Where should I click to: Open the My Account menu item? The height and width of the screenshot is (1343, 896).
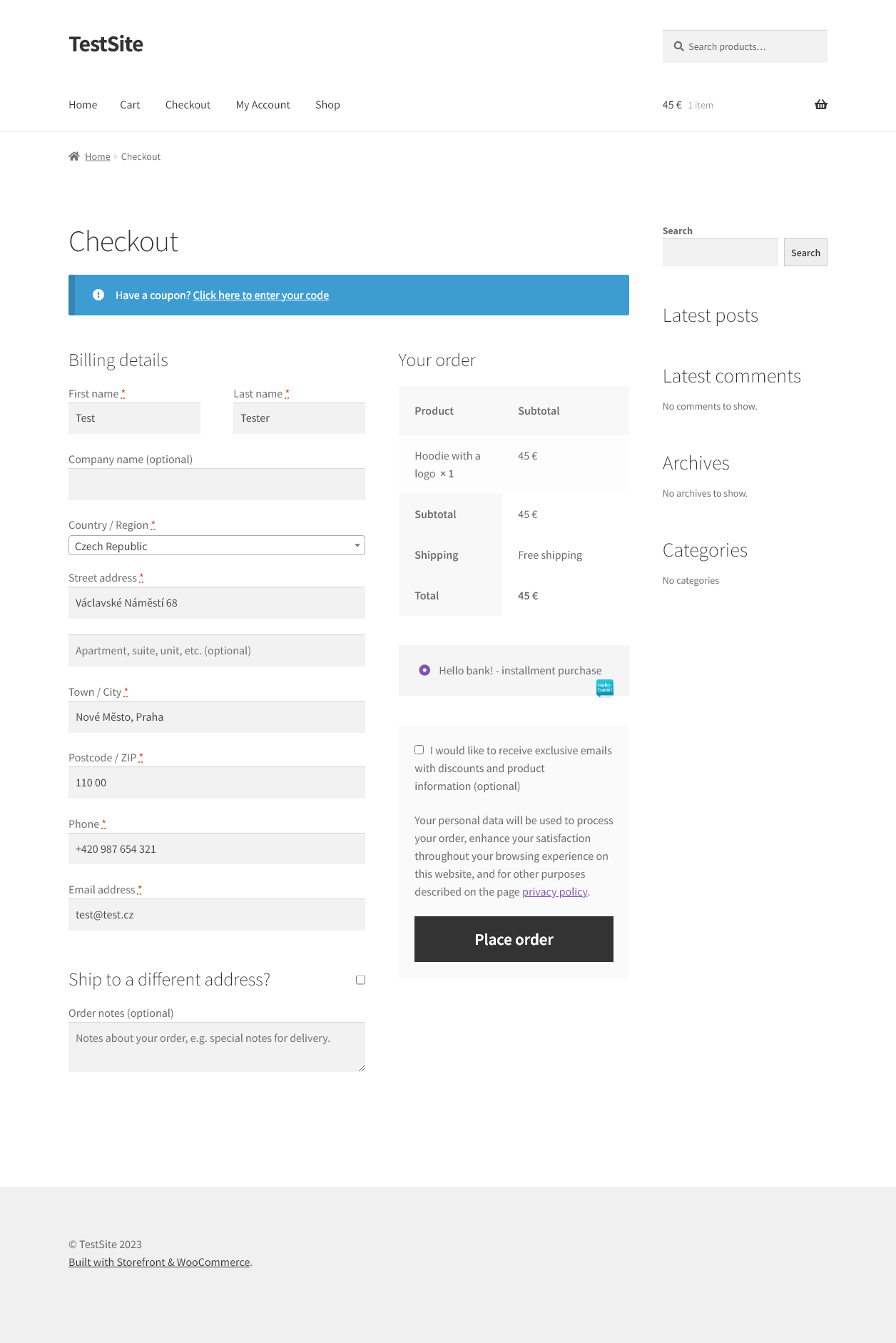263,105
